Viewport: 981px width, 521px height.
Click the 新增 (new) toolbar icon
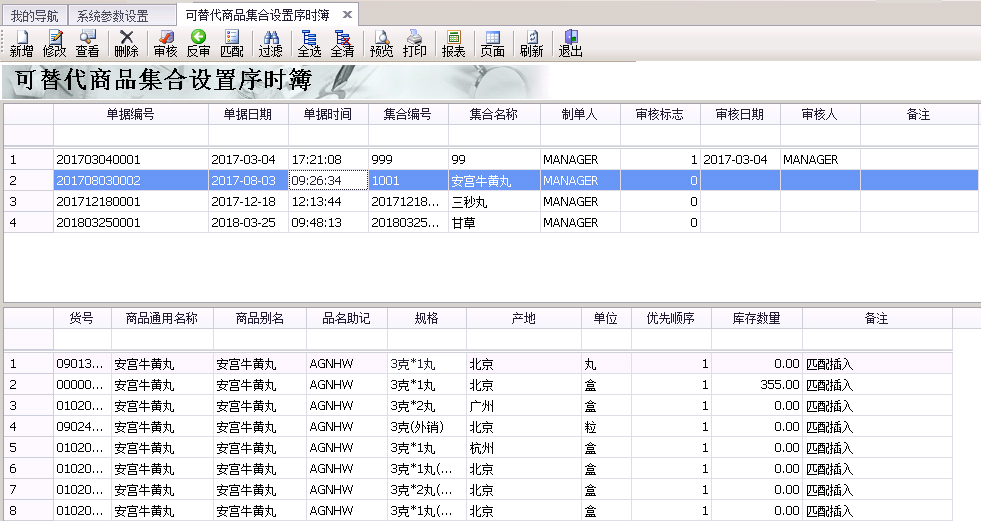point(21,44)
